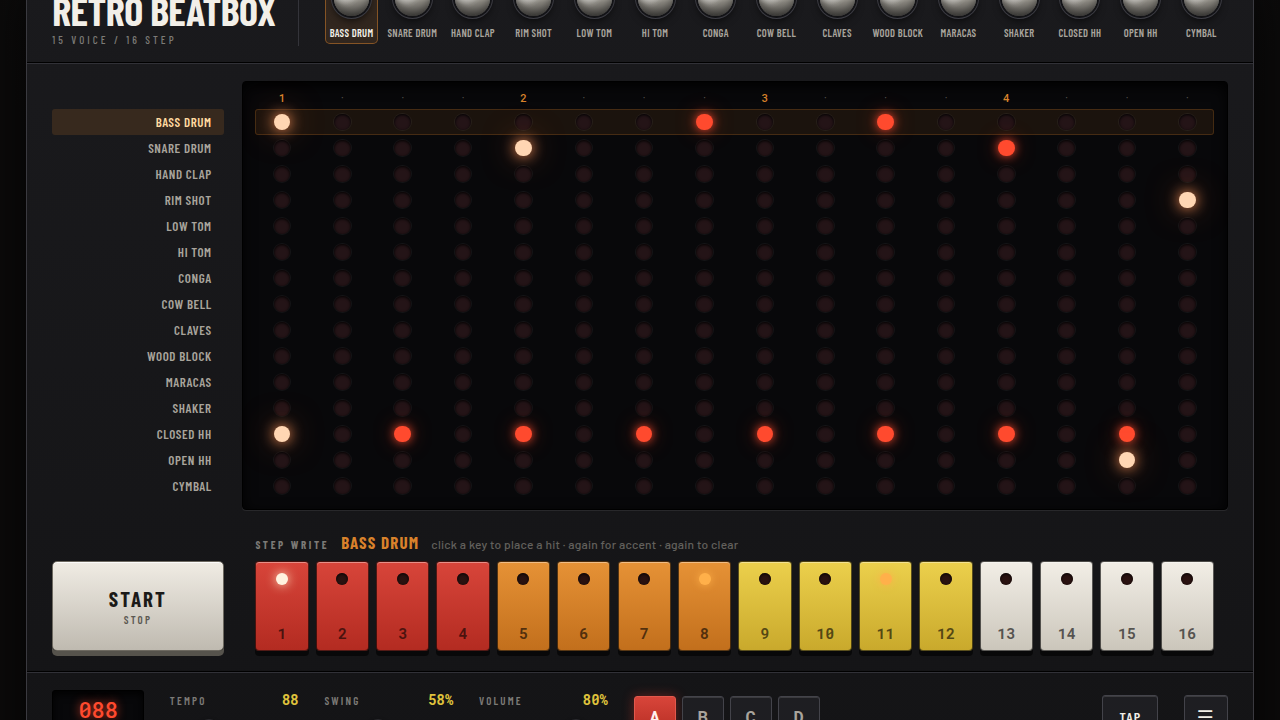Image resolution: width=1280 pixels, height=720 pixels.
Task: Select Cow Bell row label
Action: click(138, 304)
